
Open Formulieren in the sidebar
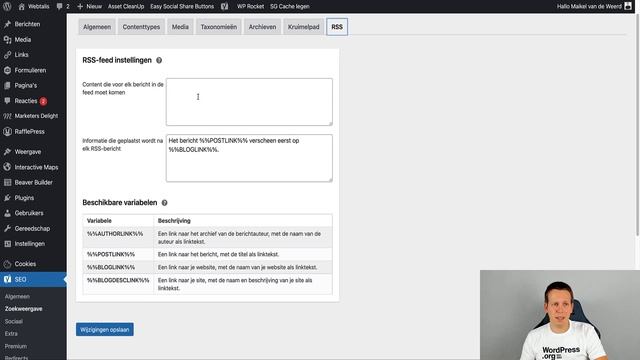point(30,70)
